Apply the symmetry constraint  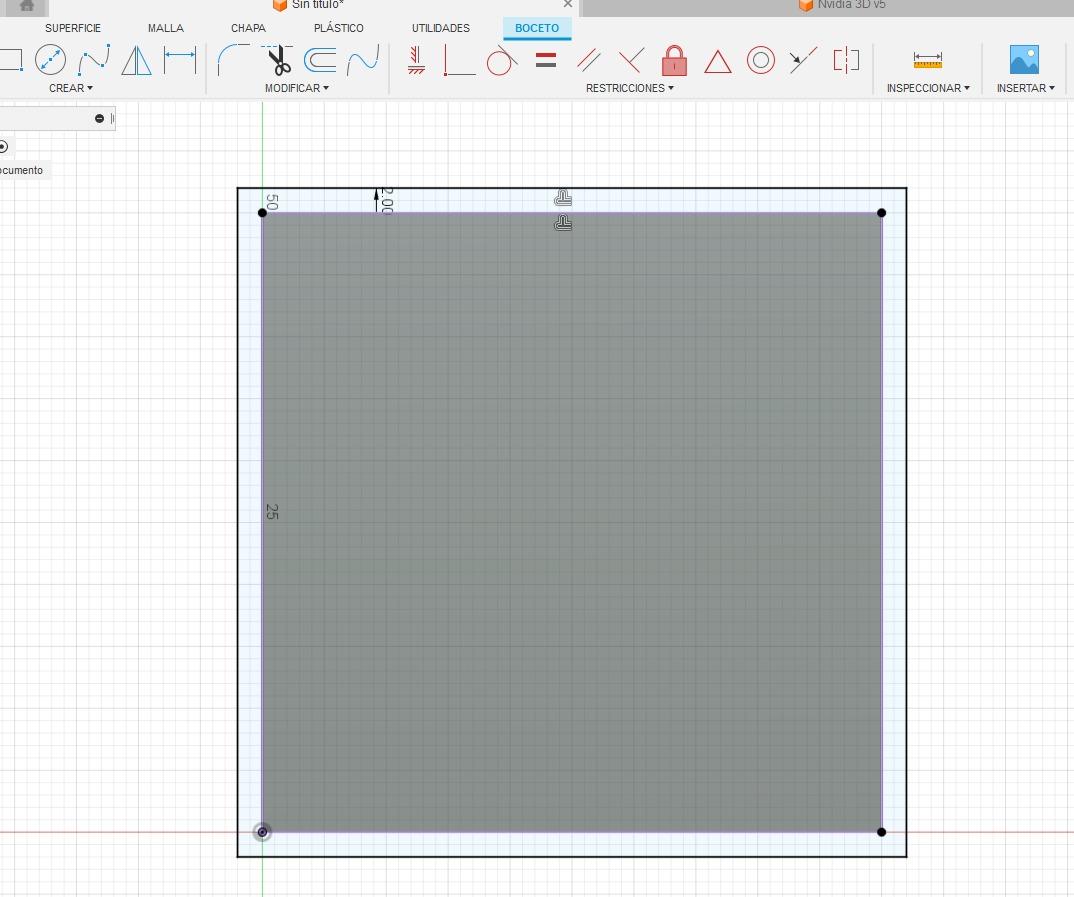[x=847, y=60]
